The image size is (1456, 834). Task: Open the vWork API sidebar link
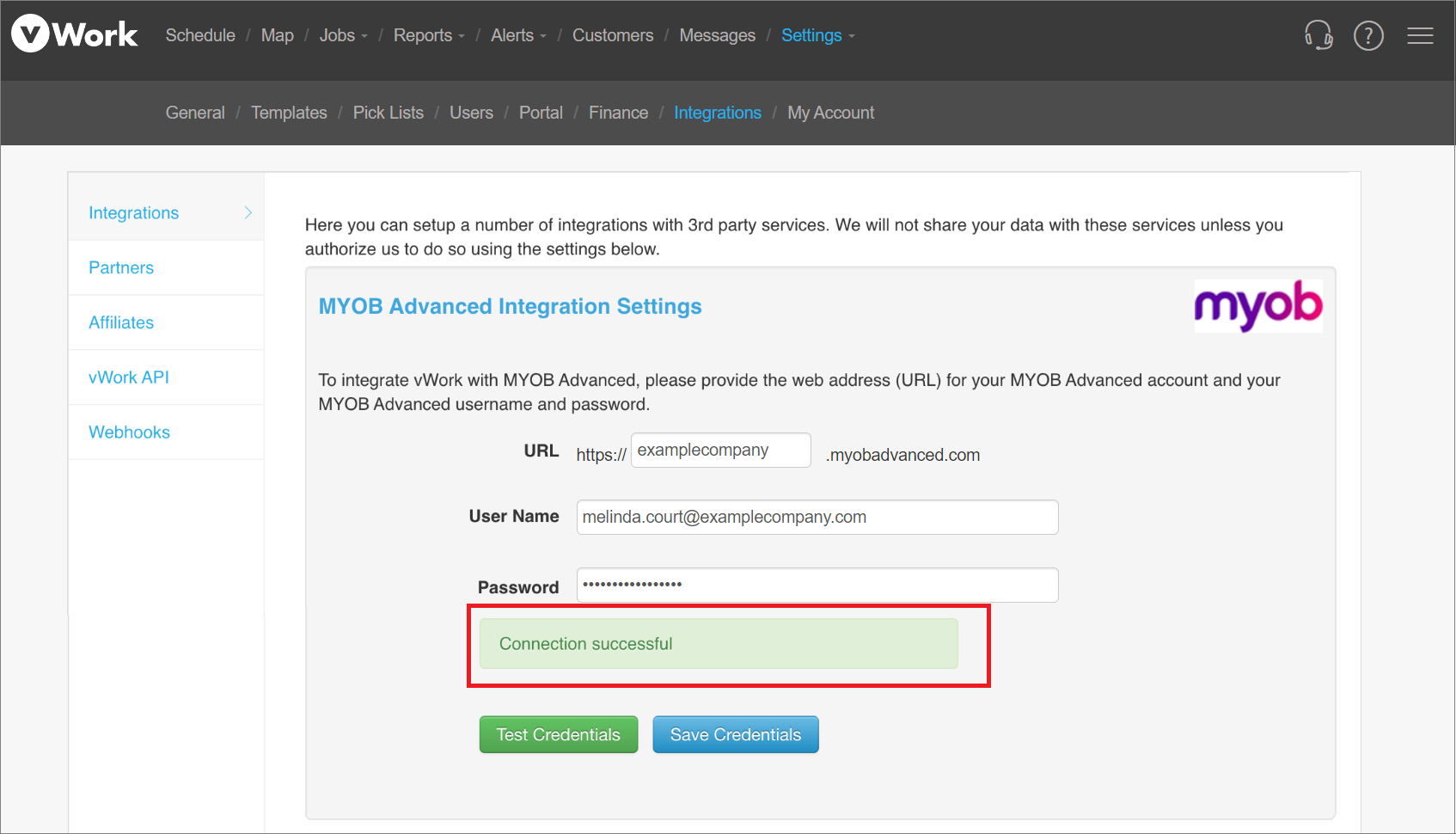point(128,377)
